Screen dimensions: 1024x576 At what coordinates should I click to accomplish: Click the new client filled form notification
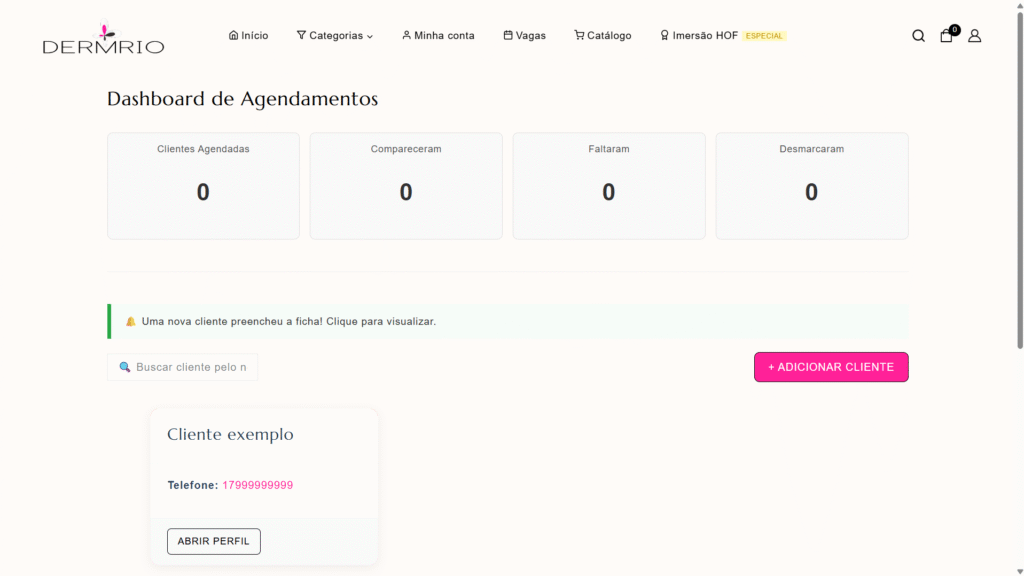pyautogui.click(x=508, y=321)
